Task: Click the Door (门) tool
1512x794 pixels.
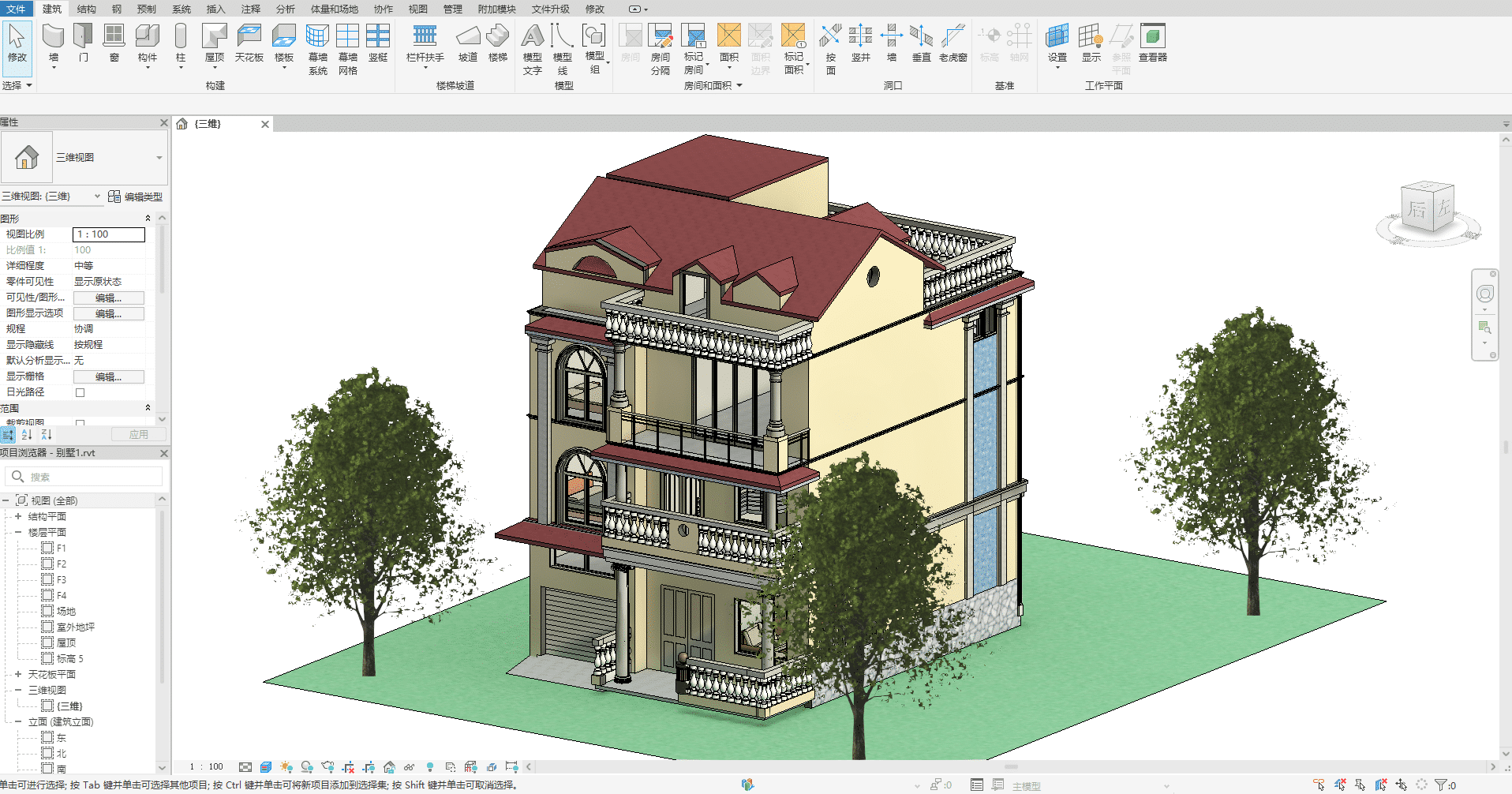Action: point(83,43)
